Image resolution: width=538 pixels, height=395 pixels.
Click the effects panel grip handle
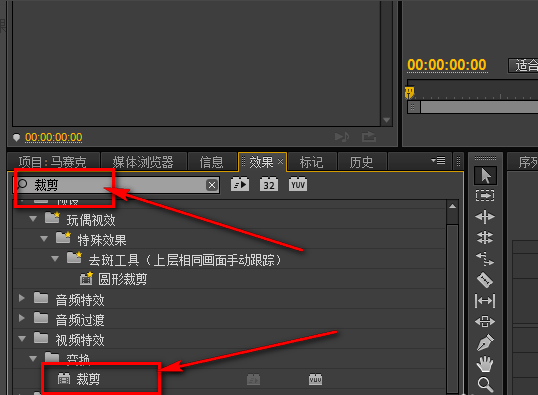pos(458,161)
